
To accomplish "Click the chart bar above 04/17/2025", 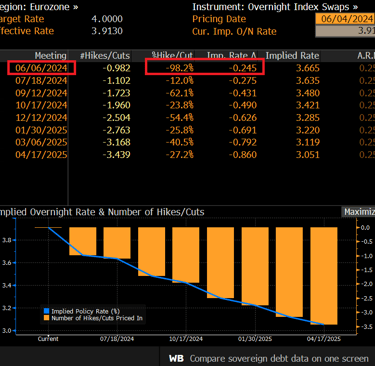I will point(324,276).
